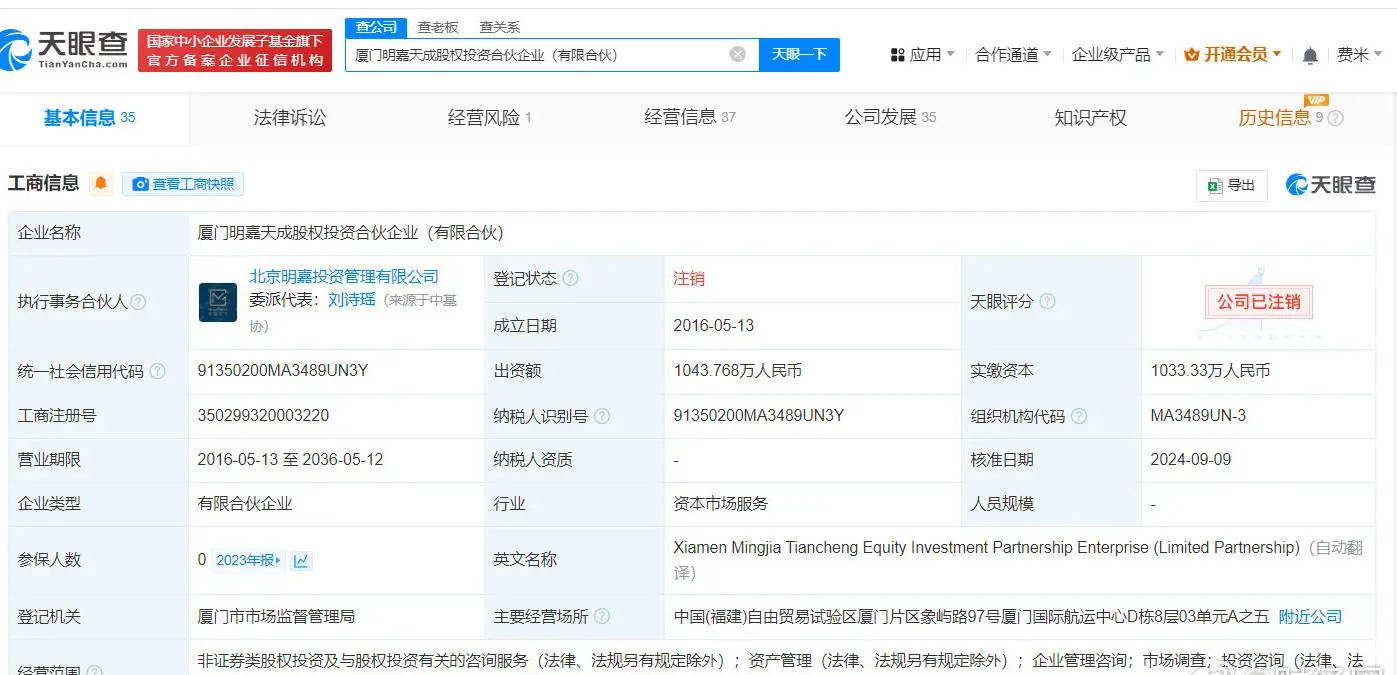This screenshot has width=1397, height=675.
Task: Select the 查公司 search tab
Action: click(x=376, y=27)
